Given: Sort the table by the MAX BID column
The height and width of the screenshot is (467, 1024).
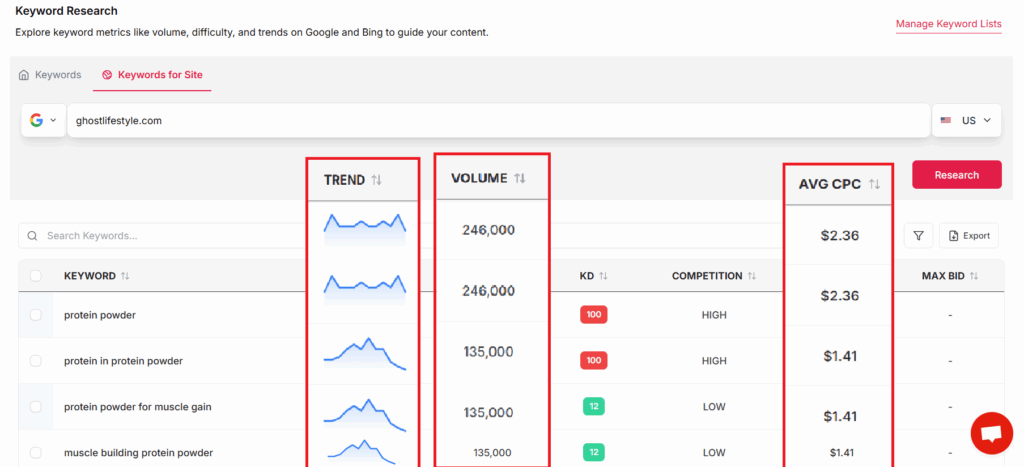Looking at the screenshot, I should (950, 276).
